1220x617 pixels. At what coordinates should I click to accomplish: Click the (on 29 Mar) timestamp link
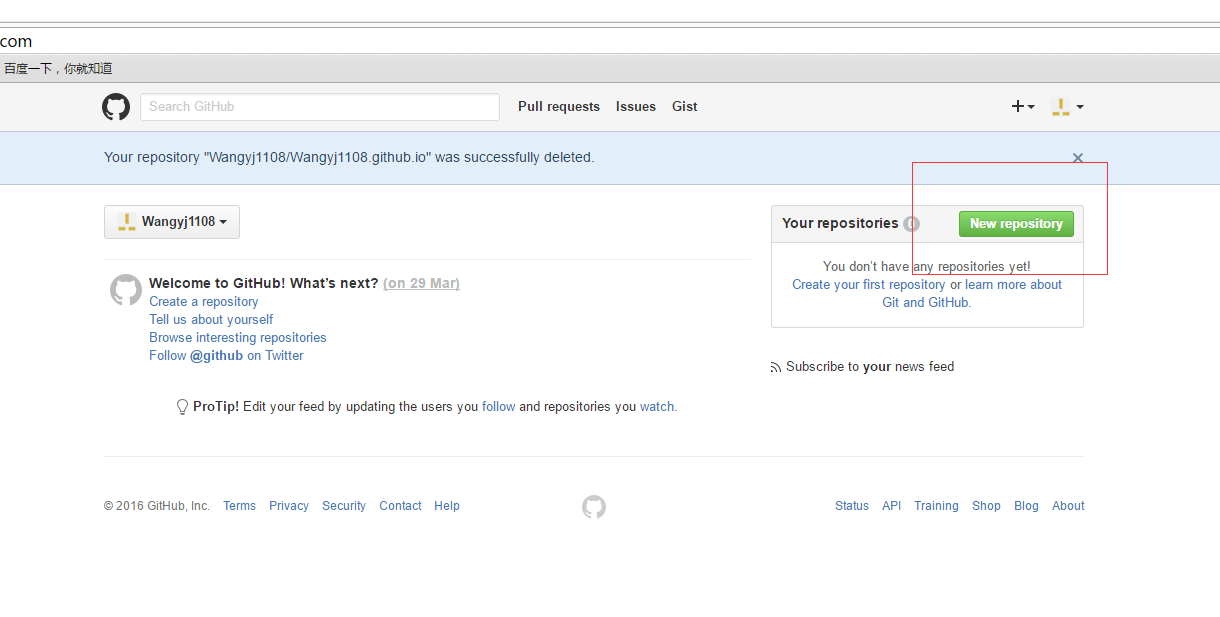pos(421,283)
